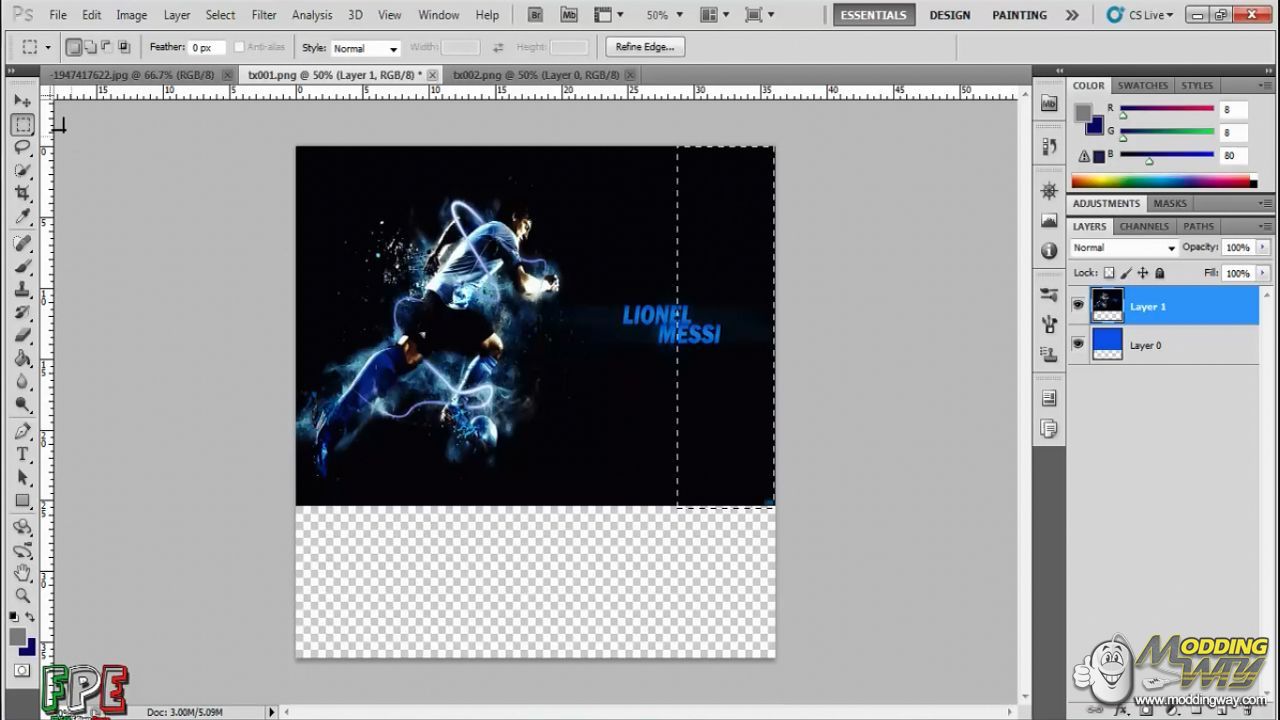Switch to the Channels tab
This screenshot has height=720, width=1280.
pyautogui.click(x=1144, y=226)
